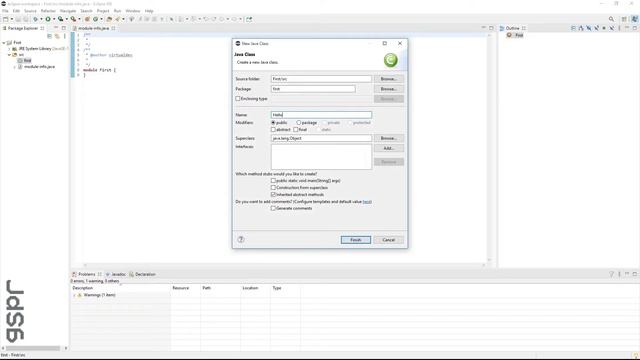The height and width of the screenshot is (360, 640).
Task: Click Filters funnel icon in Problems view
Action: [611, 274]
